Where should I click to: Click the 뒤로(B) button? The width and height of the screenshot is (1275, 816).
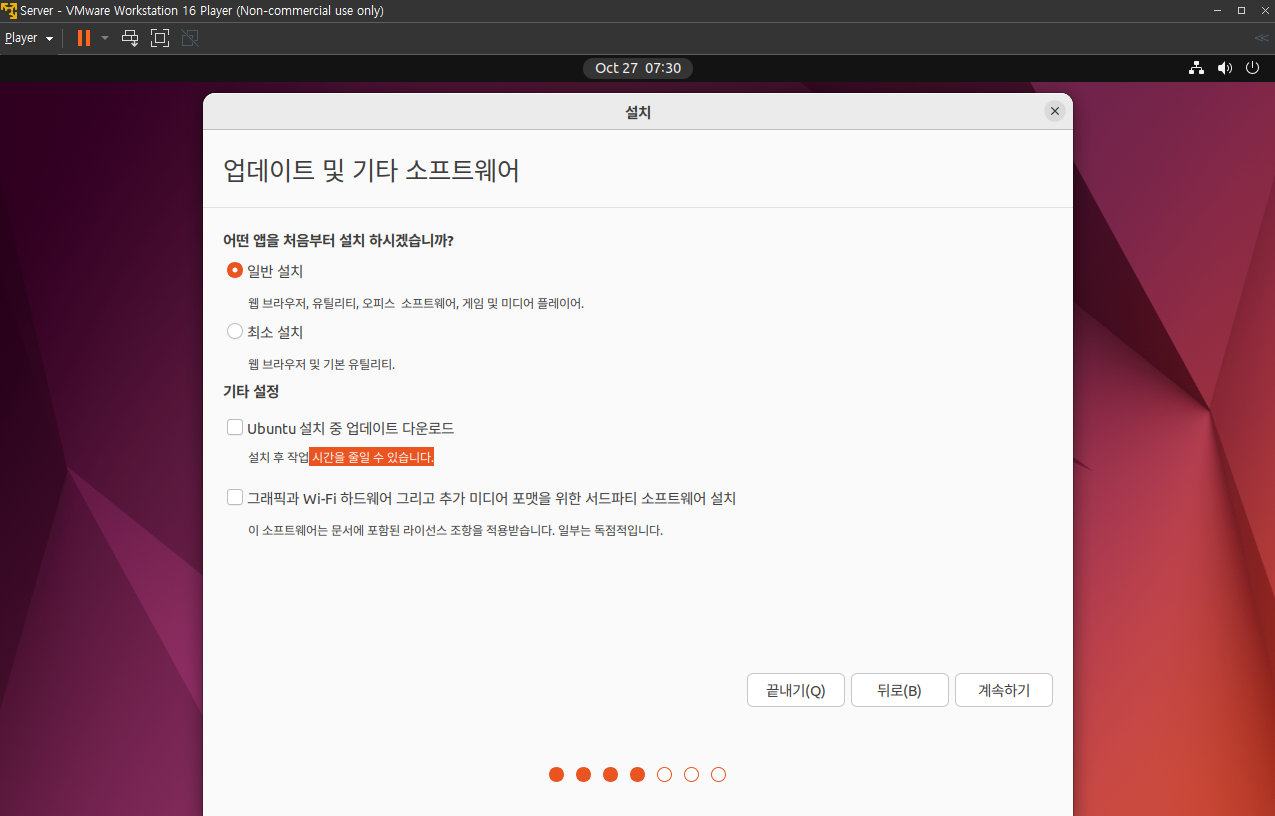pos(900,690)
